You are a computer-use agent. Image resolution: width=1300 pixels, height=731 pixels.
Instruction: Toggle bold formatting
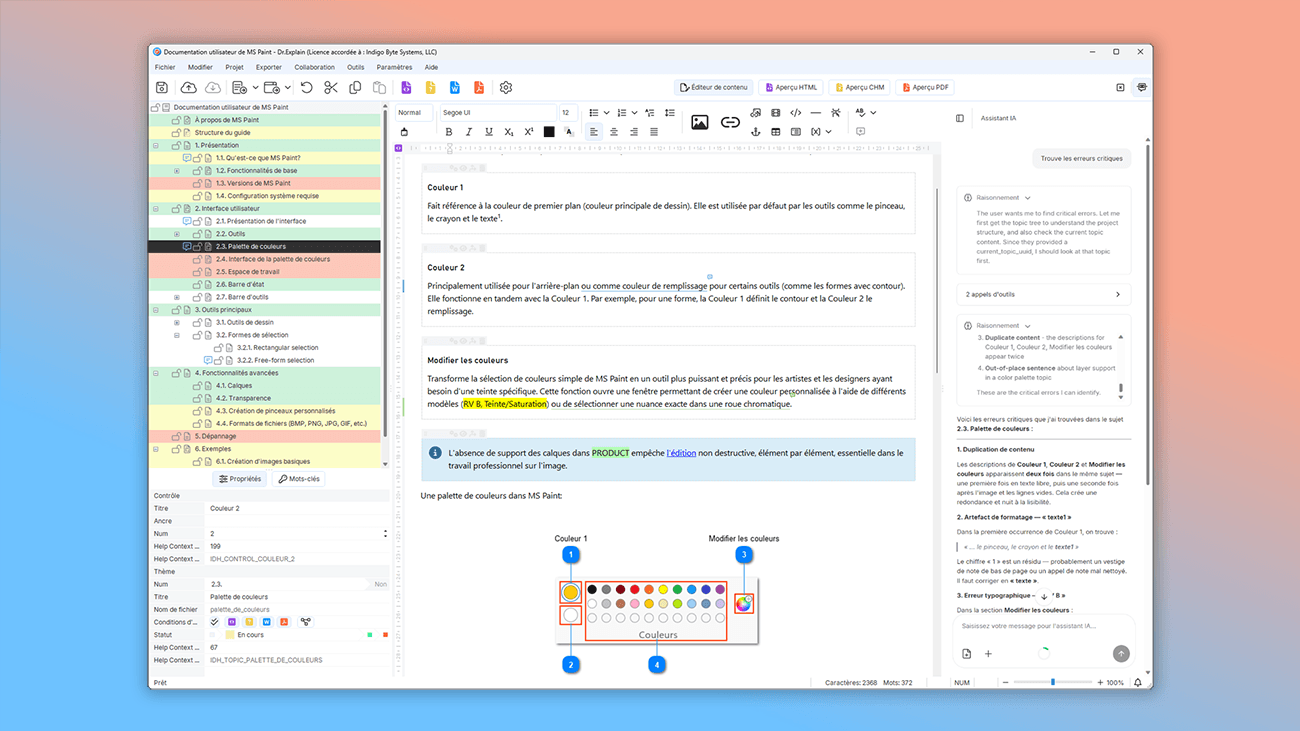click(448, 132)
